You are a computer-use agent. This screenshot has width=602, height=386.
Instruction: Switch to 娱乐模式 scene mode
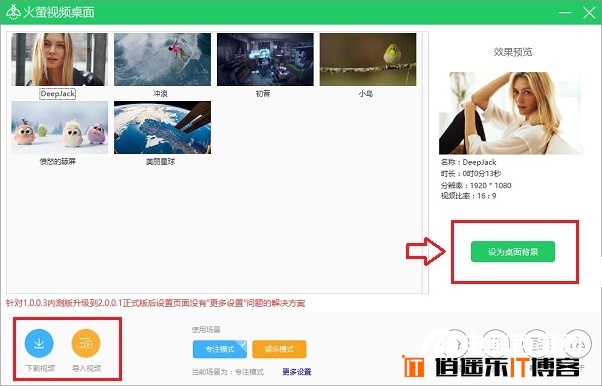[x=279, y=349]
